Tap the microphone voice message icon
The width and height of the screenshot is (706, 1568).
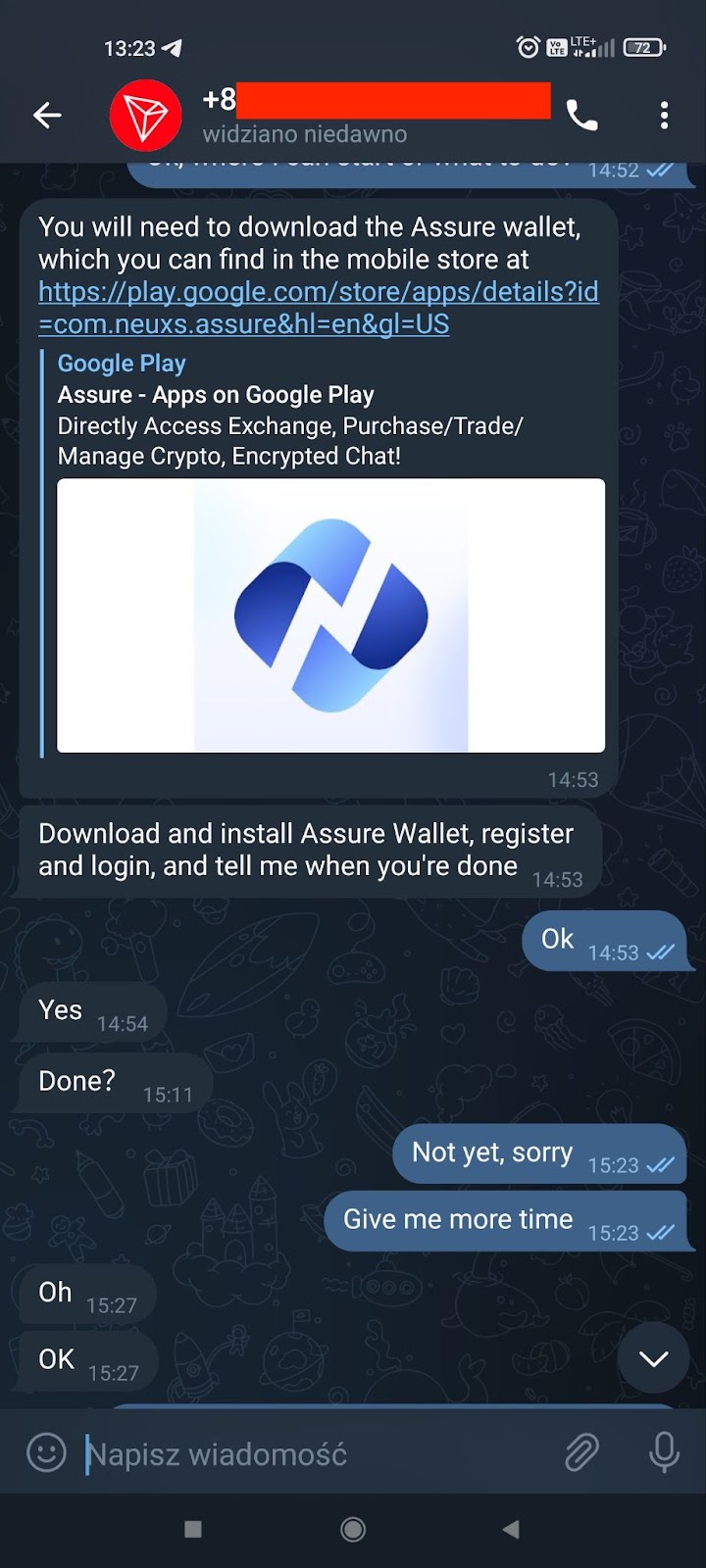point(664,1452)
